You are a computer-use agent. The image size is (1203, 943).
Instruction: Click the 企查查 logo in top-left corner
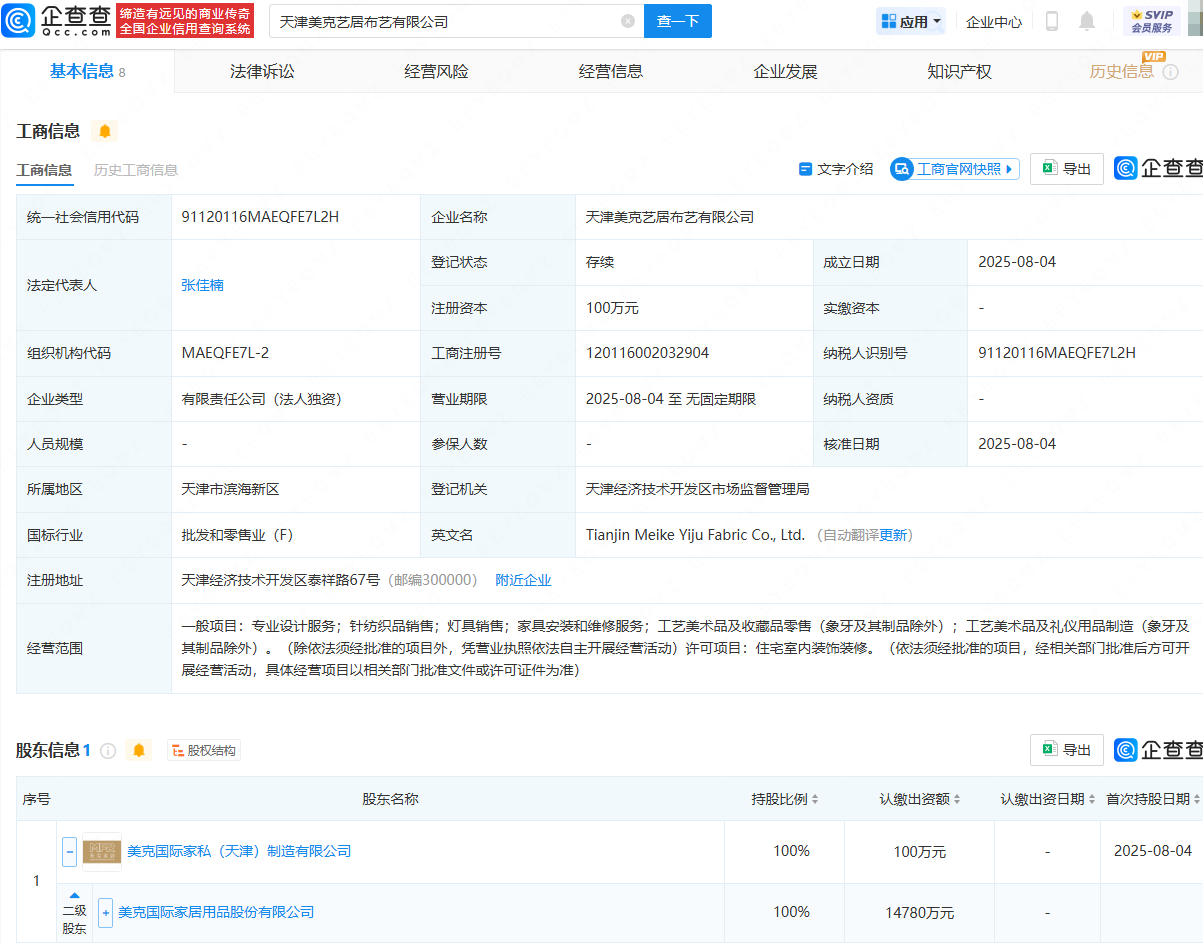pos(58,20)
